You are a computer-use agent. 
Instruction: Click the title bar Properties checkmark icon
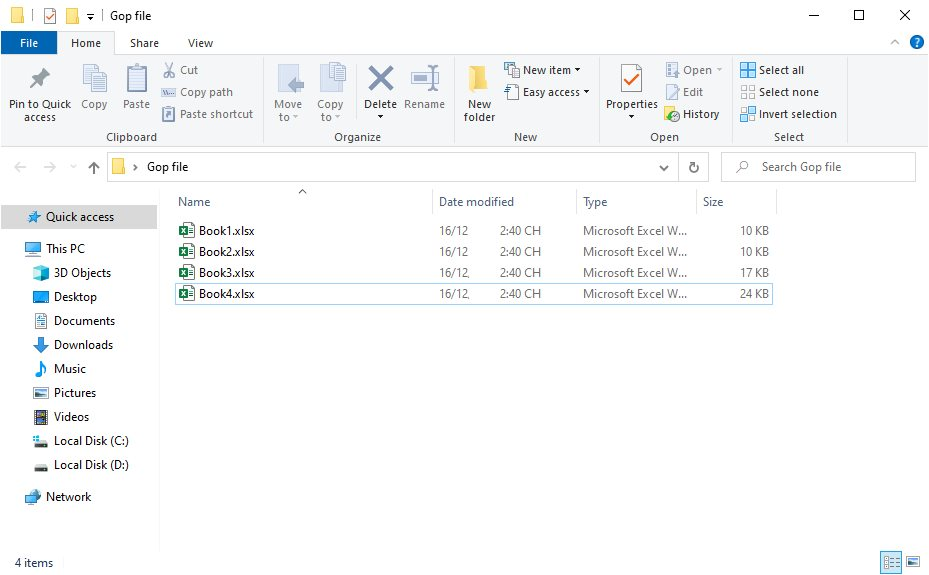pos(50,16)
